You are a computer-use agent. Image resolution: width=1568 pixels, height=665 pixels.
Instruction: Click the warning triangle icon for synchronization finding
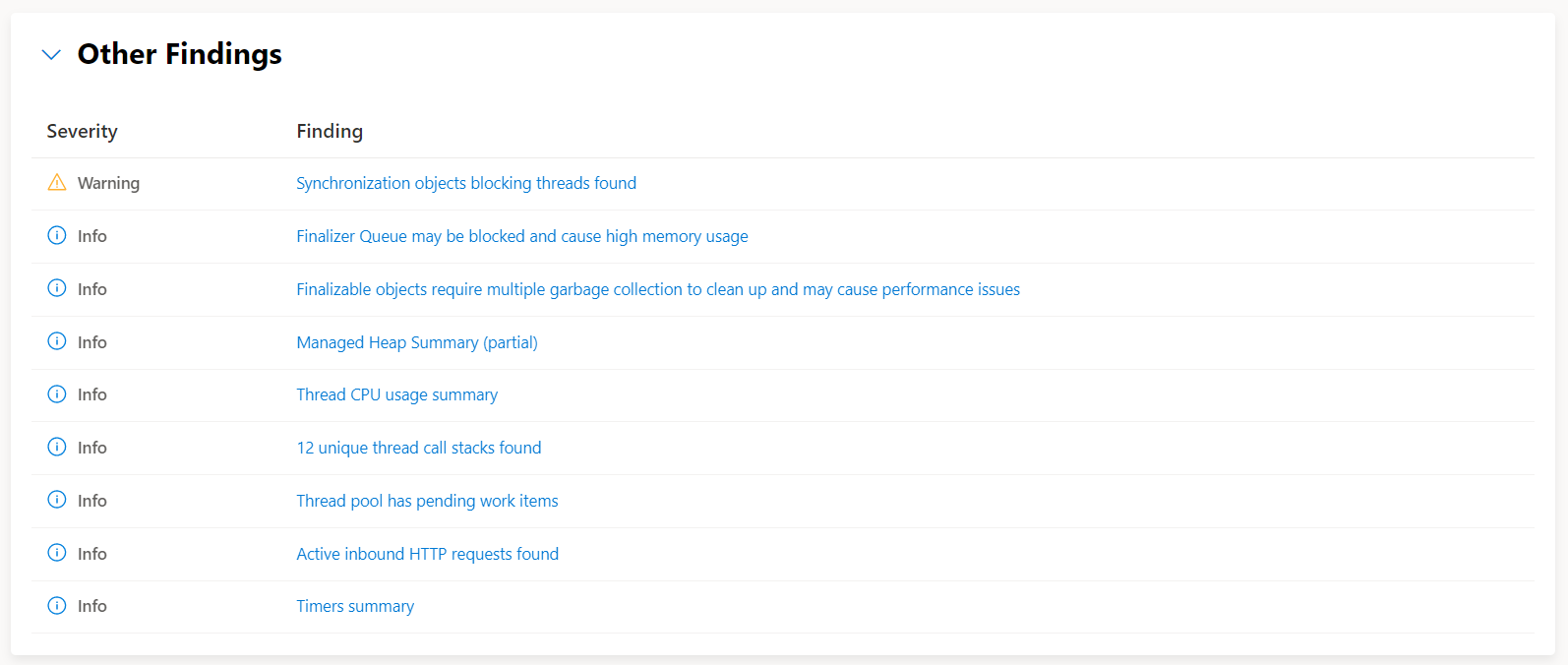(57, 182)
